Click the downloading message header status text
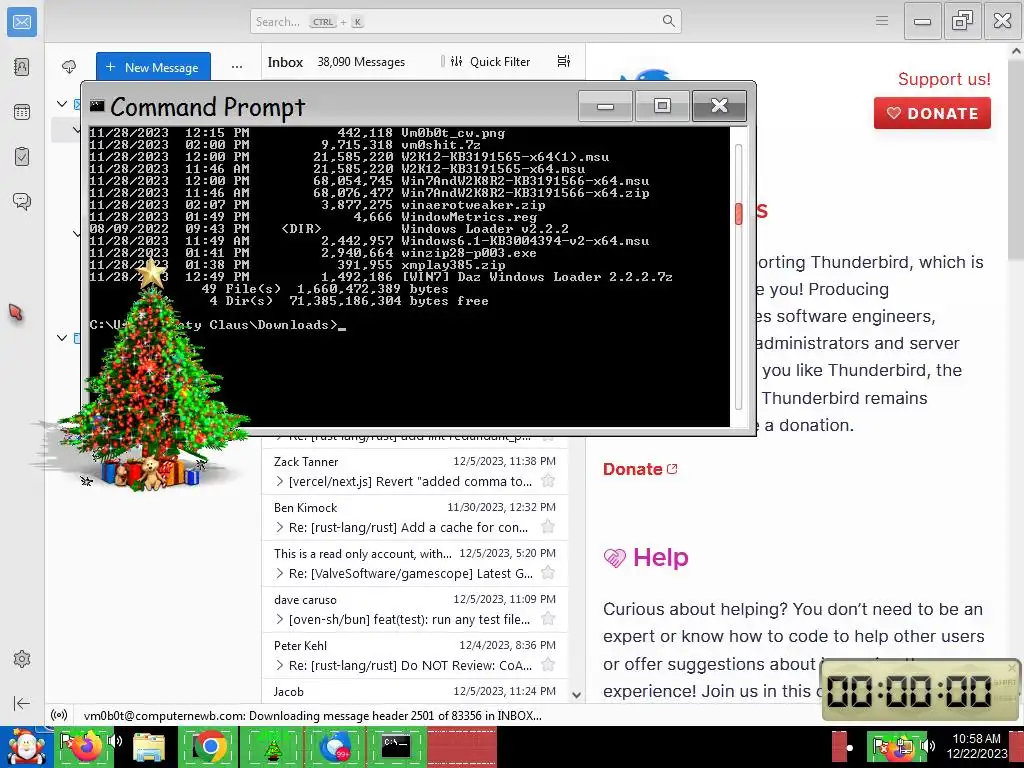Screen dimensions: 1024x768 pyautogui.click(x=313, y=716)
